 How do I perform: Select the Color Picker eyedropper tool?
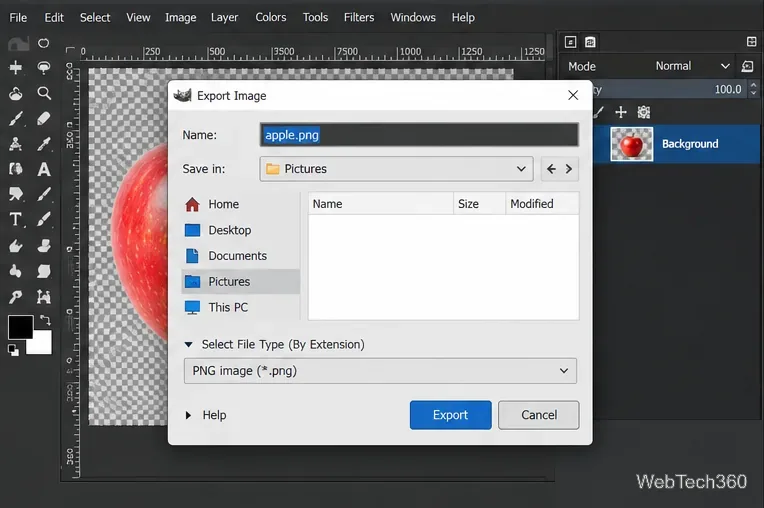[x=44, y=144]
